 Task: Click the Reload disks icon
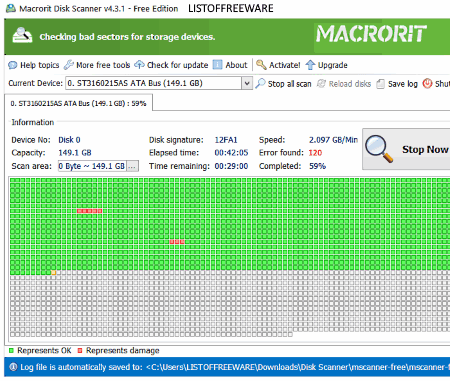click(x=321, y=83)
